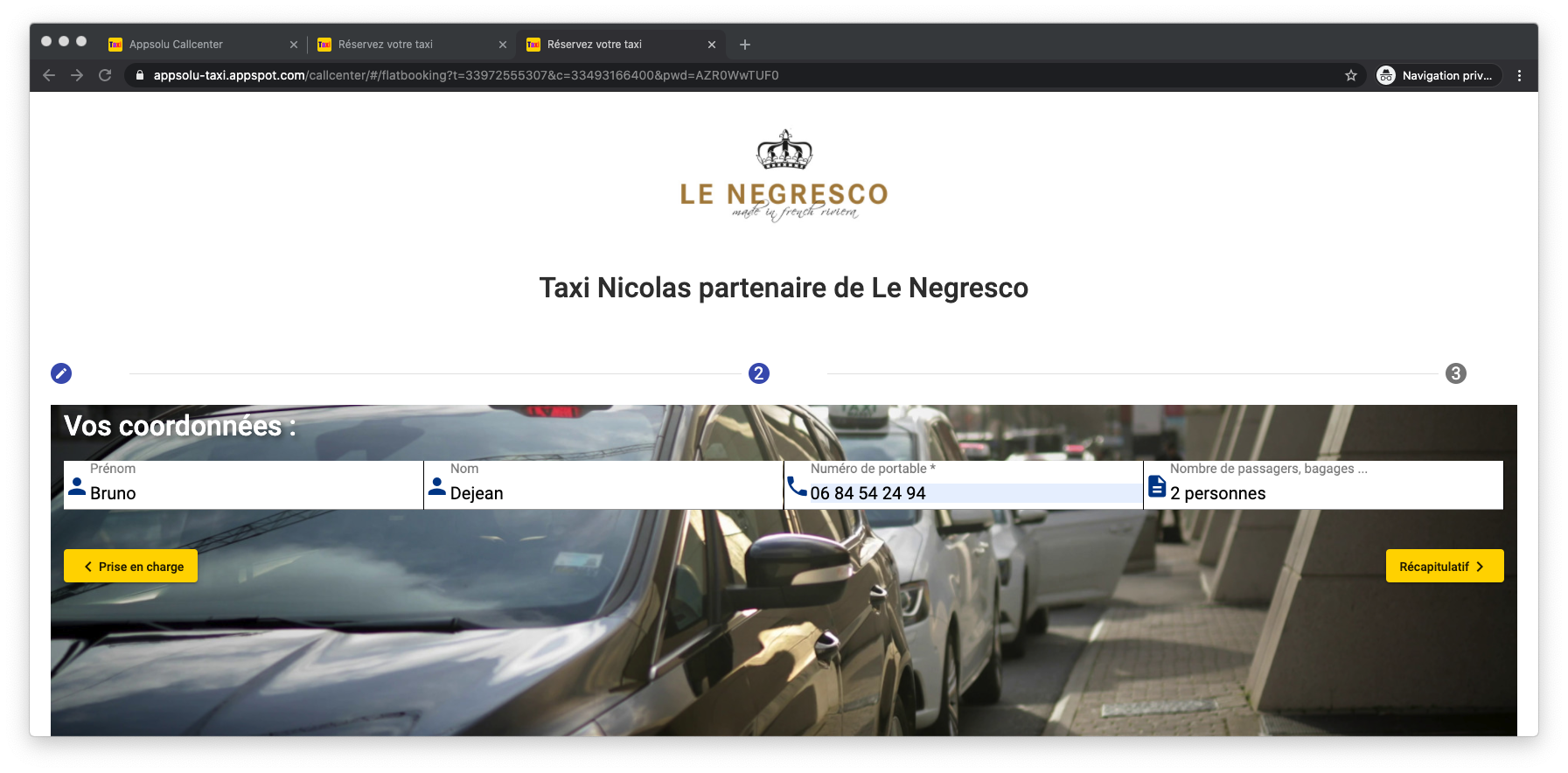
Task: Reload the current page
Action: 105,75
